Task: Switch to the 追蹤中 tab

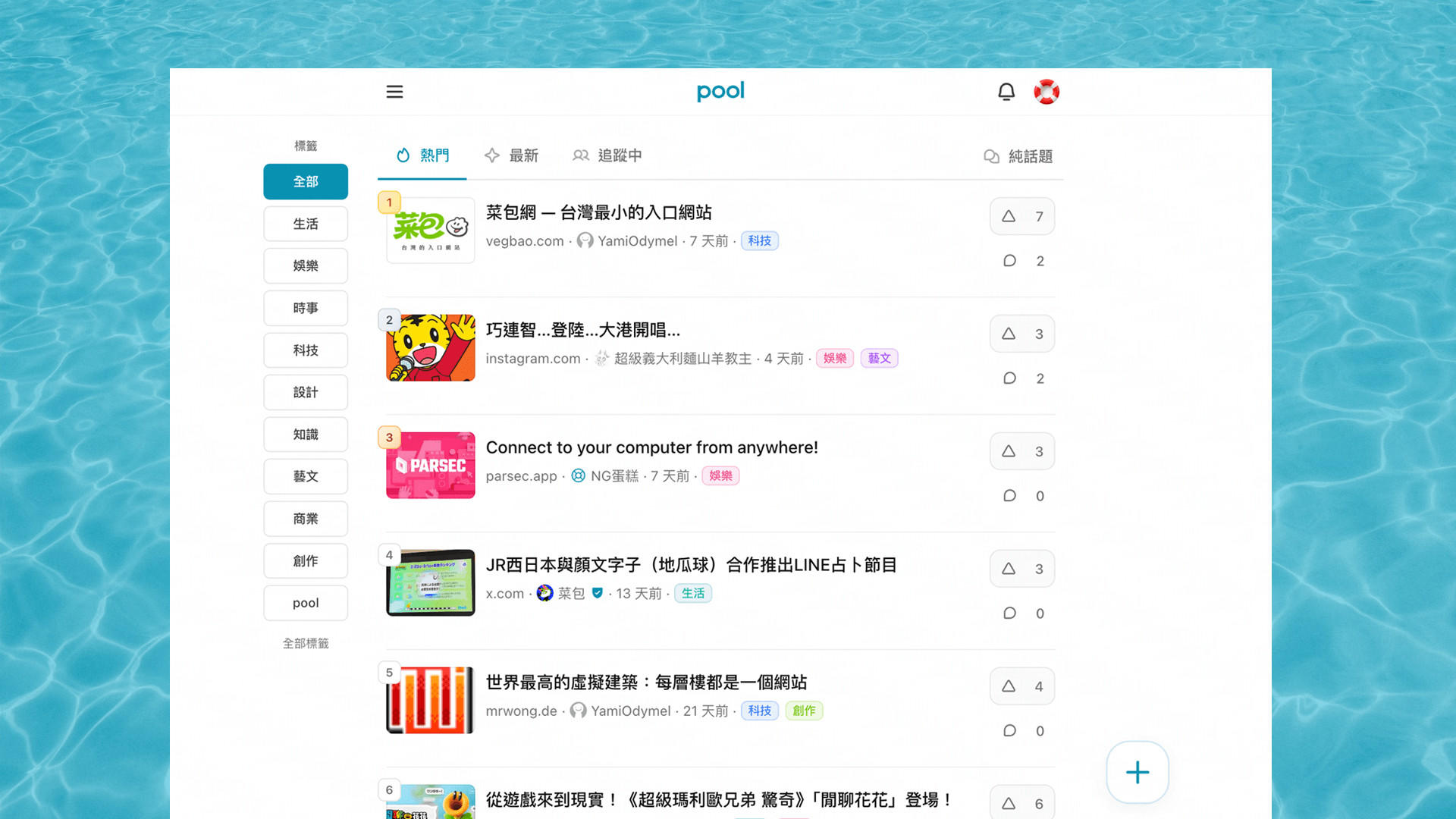Action: pos(607,155)
